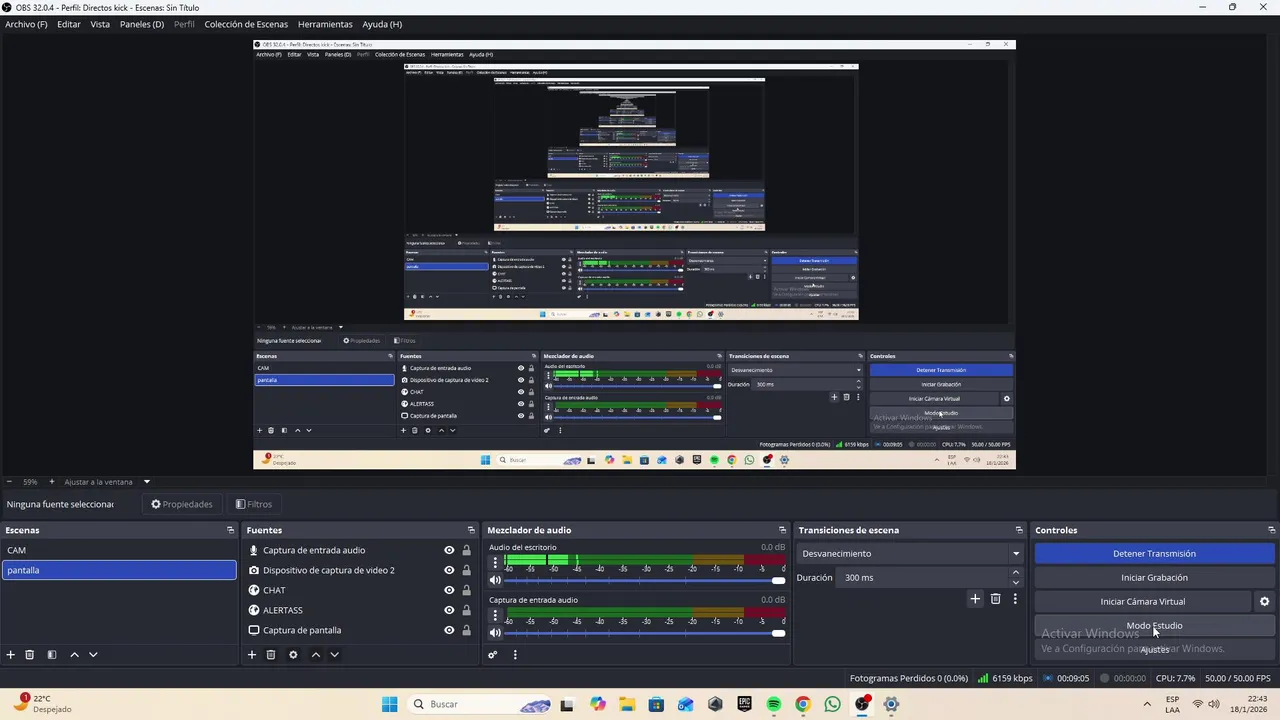The width and height of the screenshot is (1280, 720).
Task: Open the Herramientas menu
Action: 325,24
